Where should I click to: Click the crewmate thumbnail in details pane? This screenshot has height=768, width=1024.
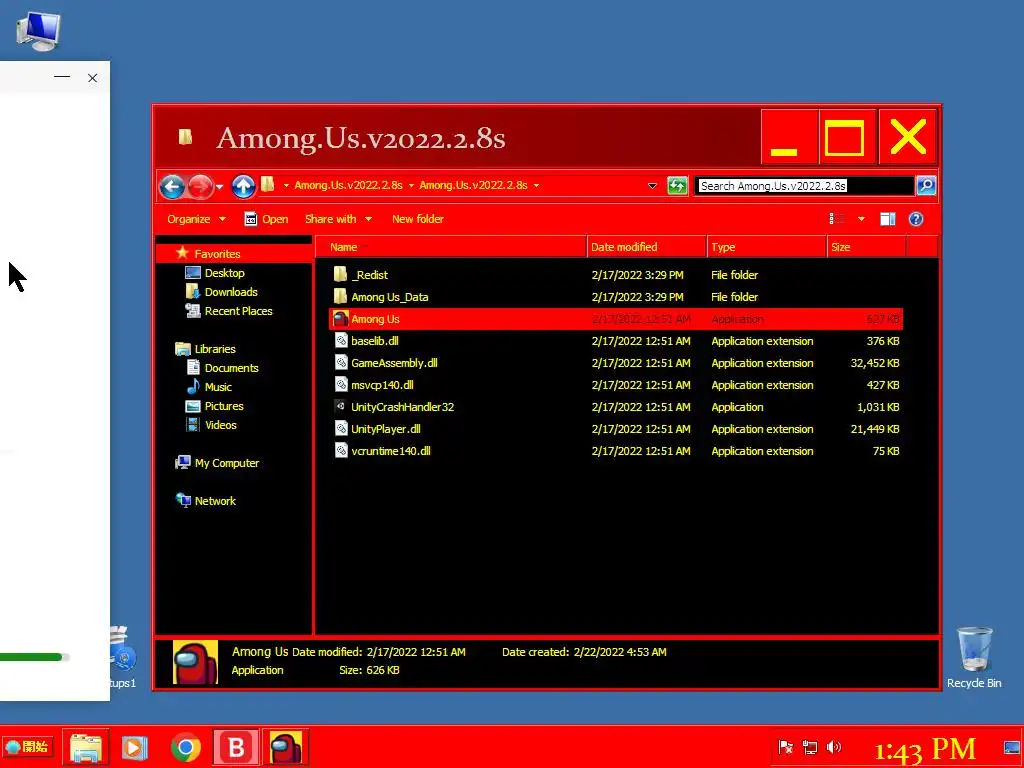(x=195, y=662)
